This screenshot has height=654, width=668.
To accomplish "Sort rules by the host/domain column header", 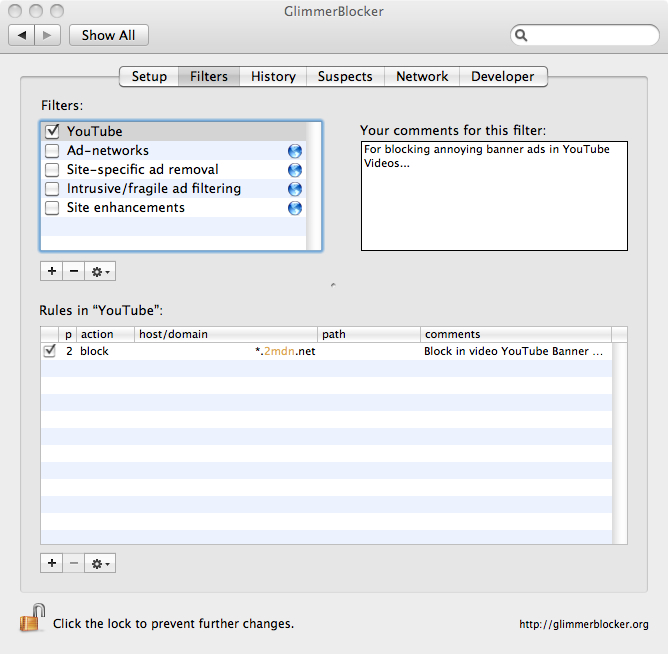I will pyautogui.click(x=226, y=334).
